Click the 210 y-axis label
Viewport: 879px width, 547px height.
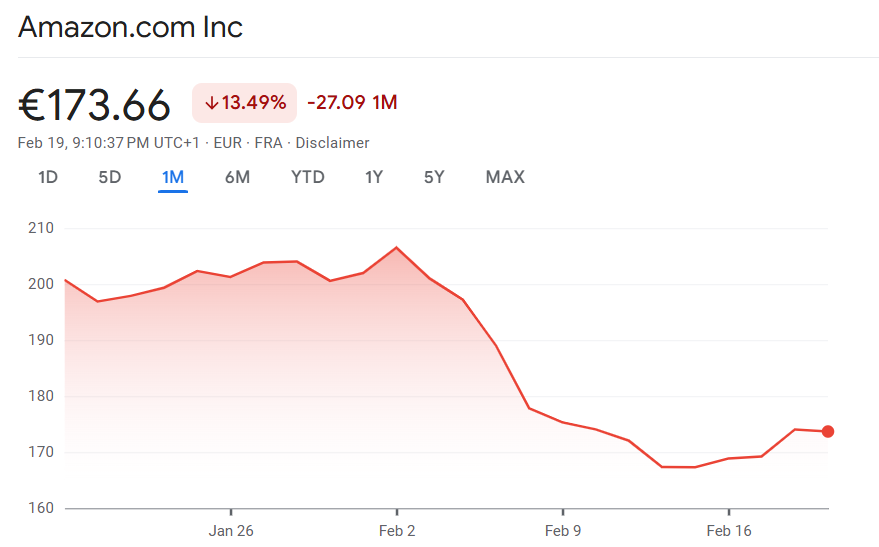coord(41,228)
